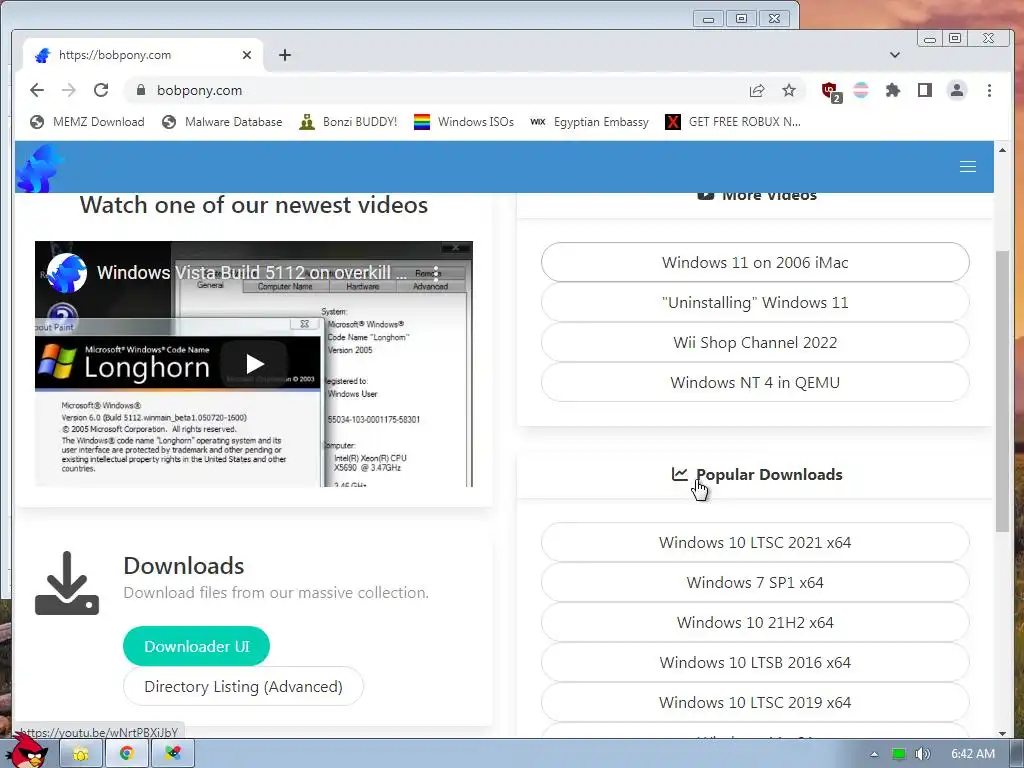Click the page scrollbar thumb
Screen dimensions: 1024x768
point(1002,391)
